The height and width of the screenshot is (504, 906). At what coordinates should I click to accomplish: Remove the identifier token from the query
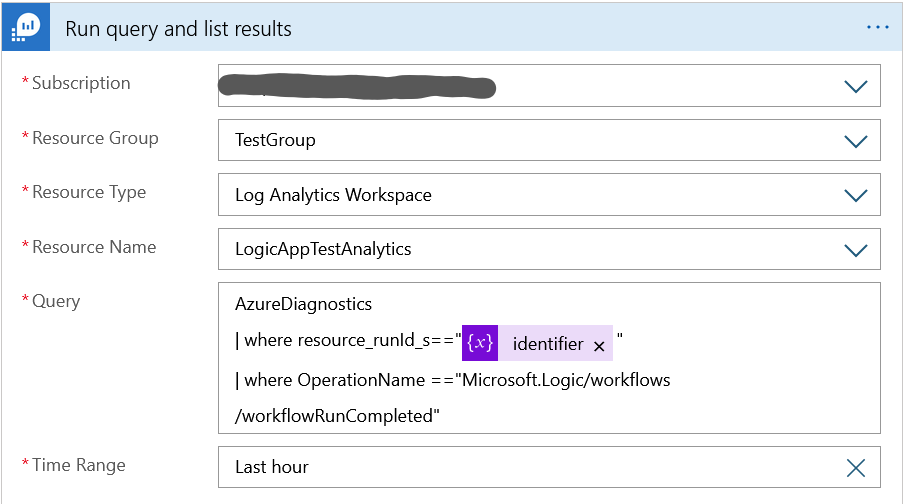pyautogui.click(x=599, y=345)
